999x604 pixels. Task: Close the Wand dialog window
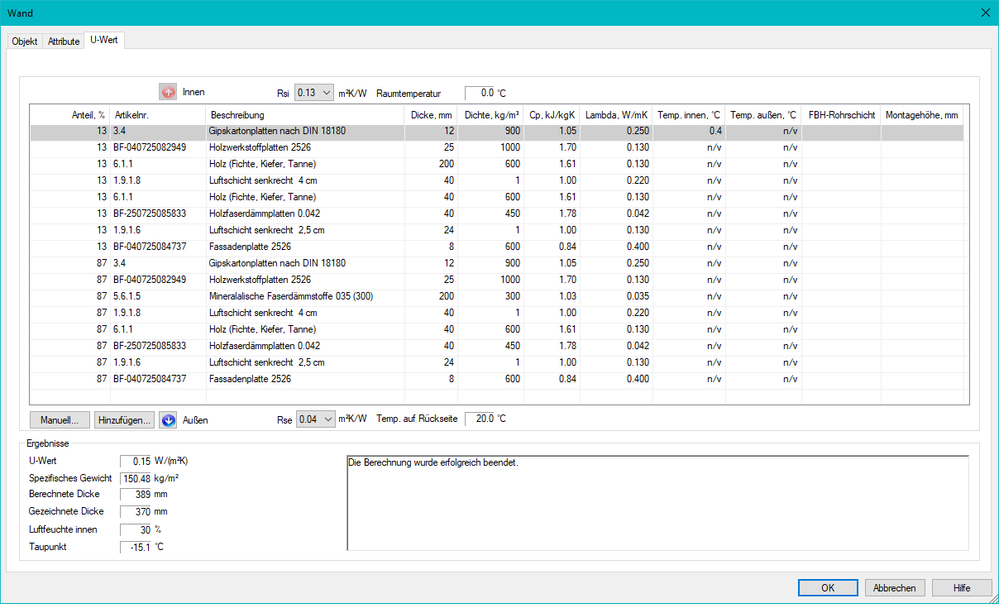[x=984, y=13]
